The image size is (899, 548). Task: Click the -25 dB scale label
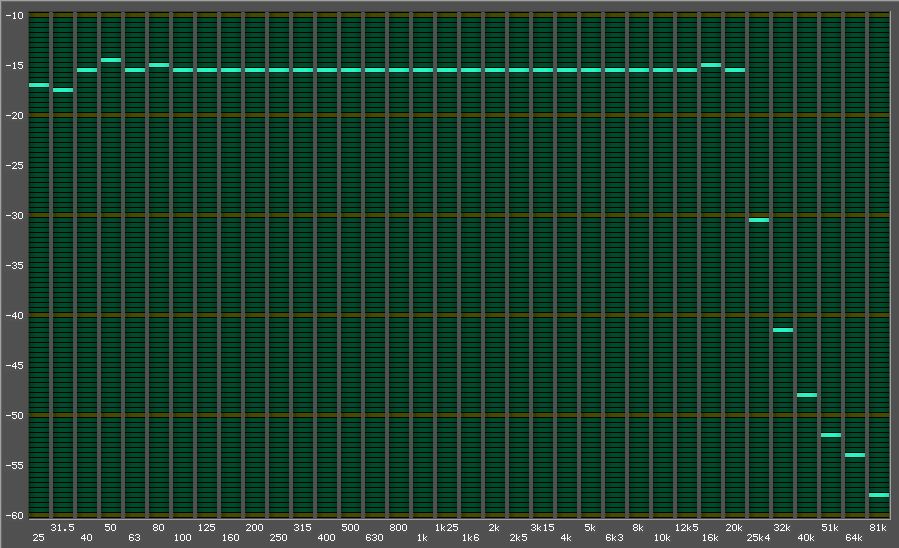point(14,166)
